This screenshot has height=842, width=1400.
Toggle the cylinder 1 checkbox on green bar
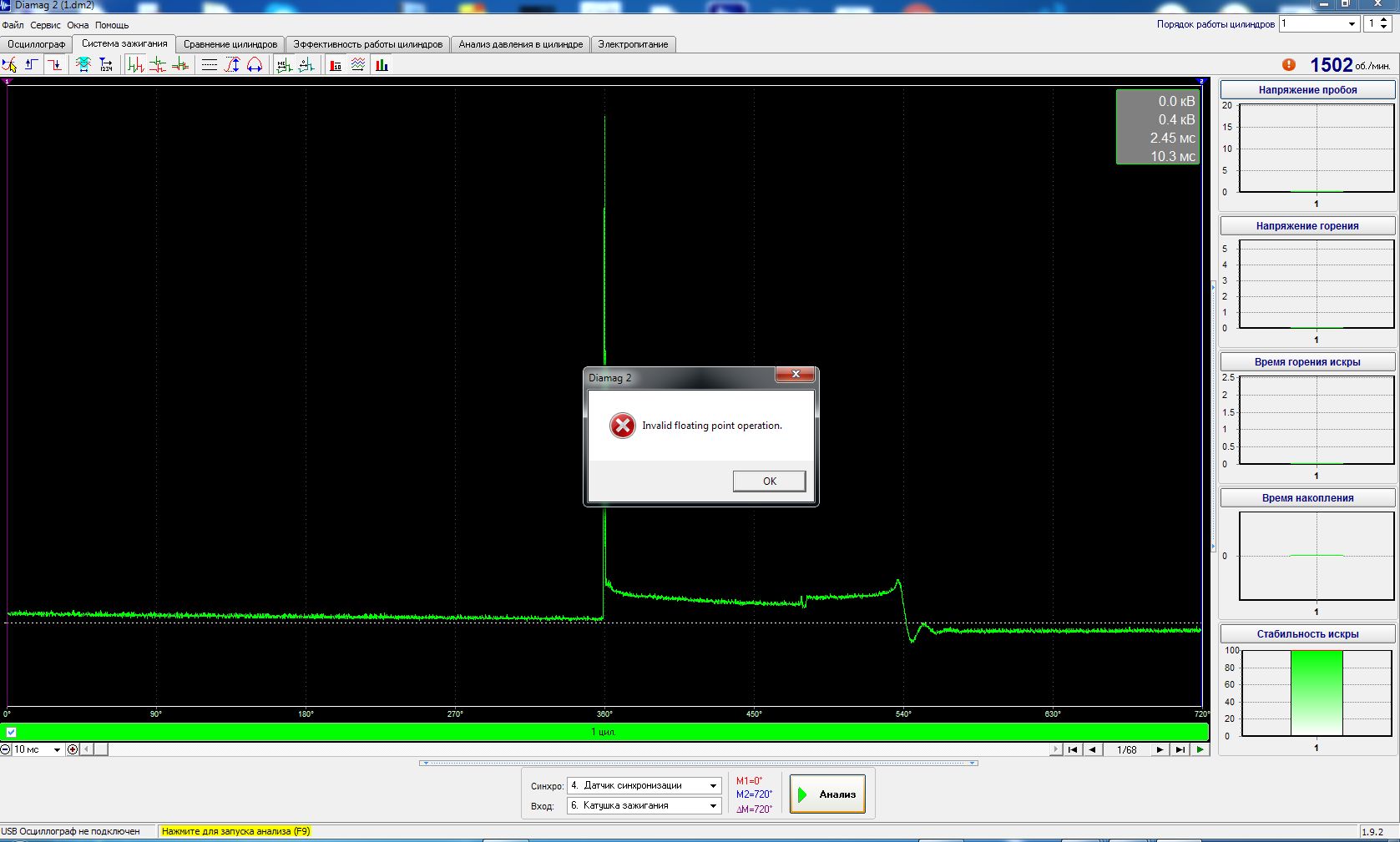click(11, 732)
